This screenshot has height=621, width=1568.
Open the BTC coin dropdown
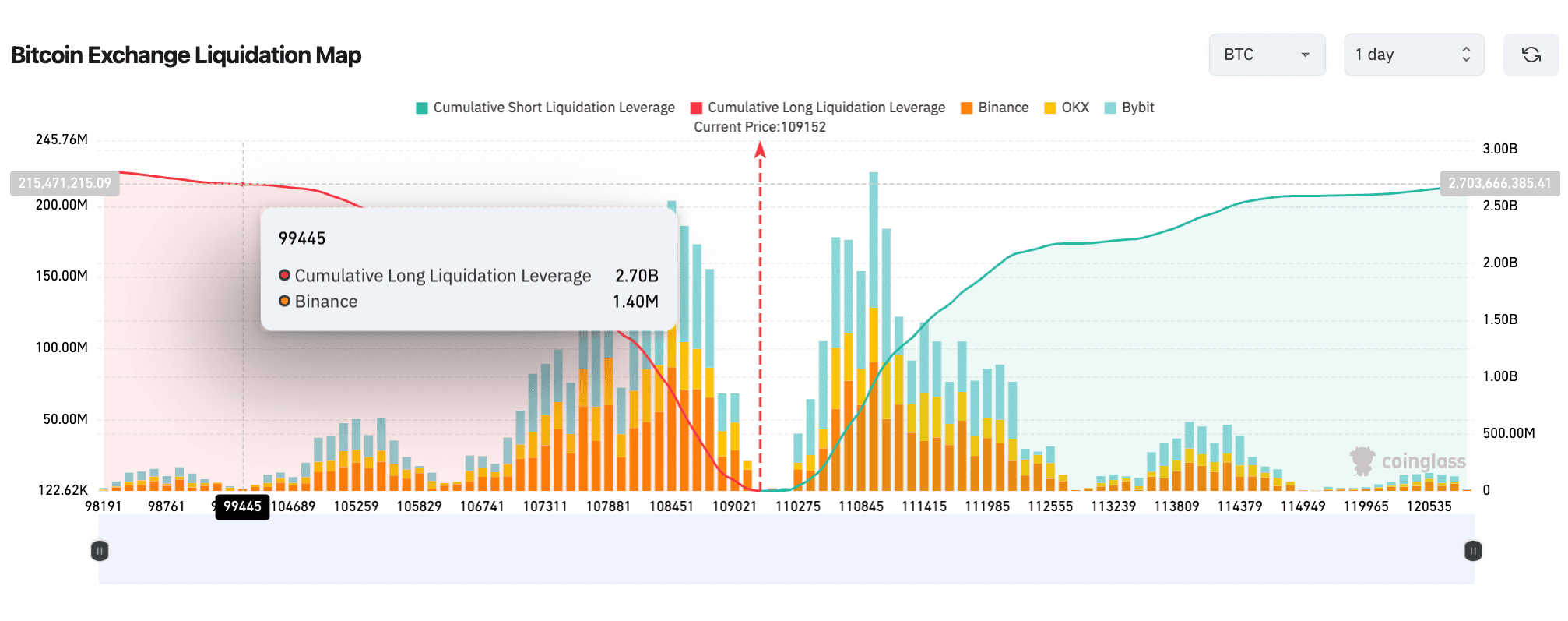point(1267,55)
